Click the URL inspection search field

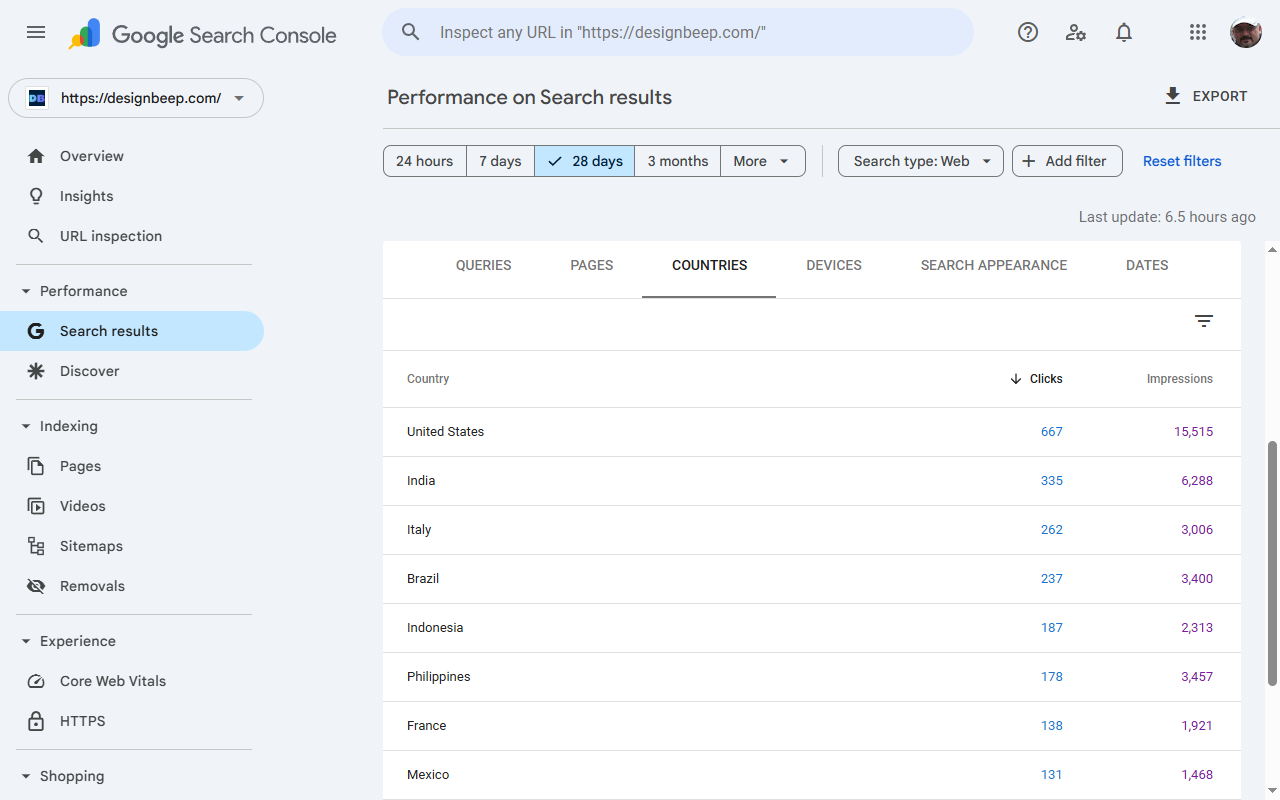point(680,32)
